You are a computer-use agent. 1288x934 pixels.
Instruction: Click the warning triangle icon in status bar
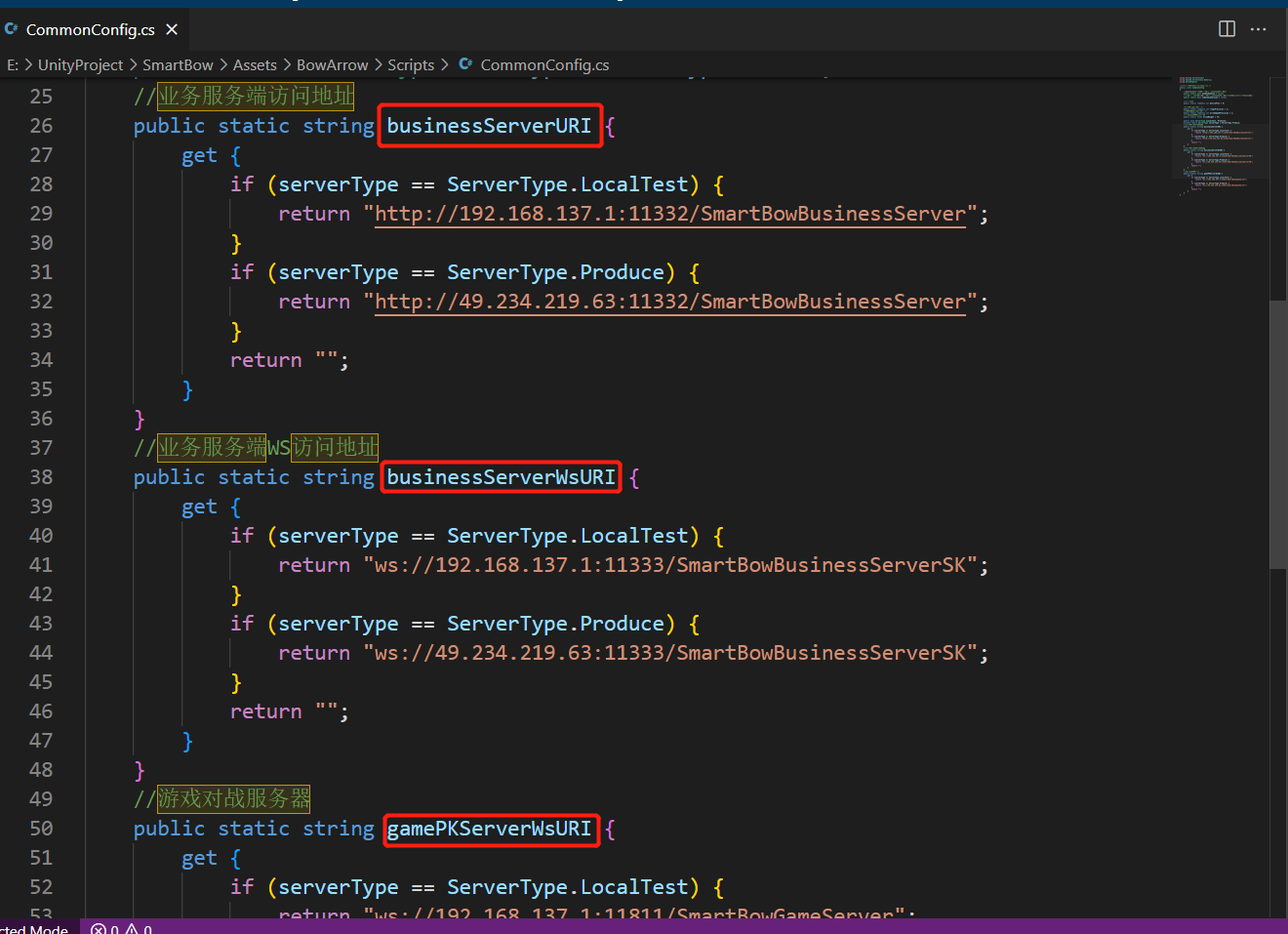click(x=132, y=929)
